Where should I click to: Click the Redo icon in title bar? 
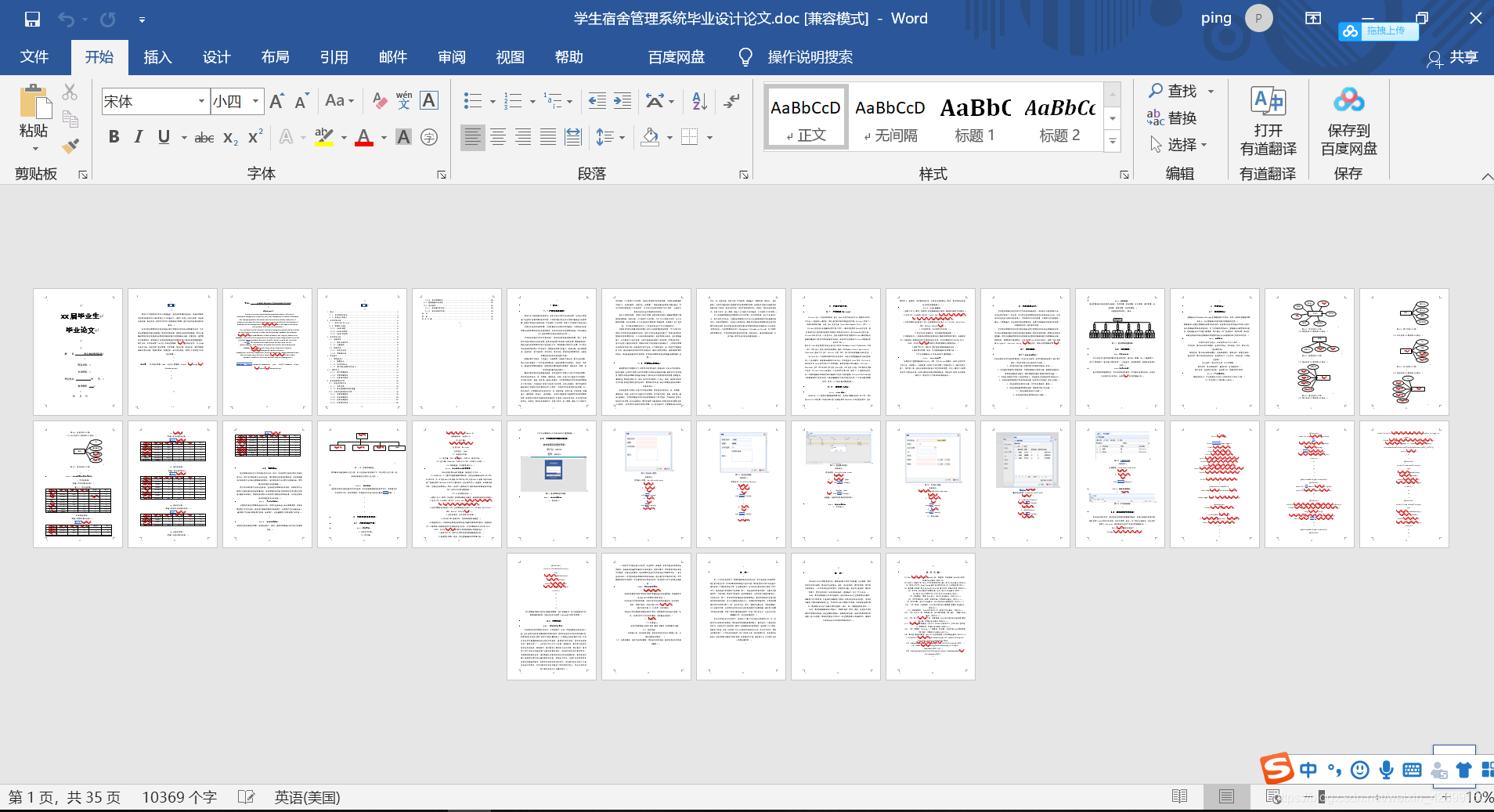click(x=108, y=19)
